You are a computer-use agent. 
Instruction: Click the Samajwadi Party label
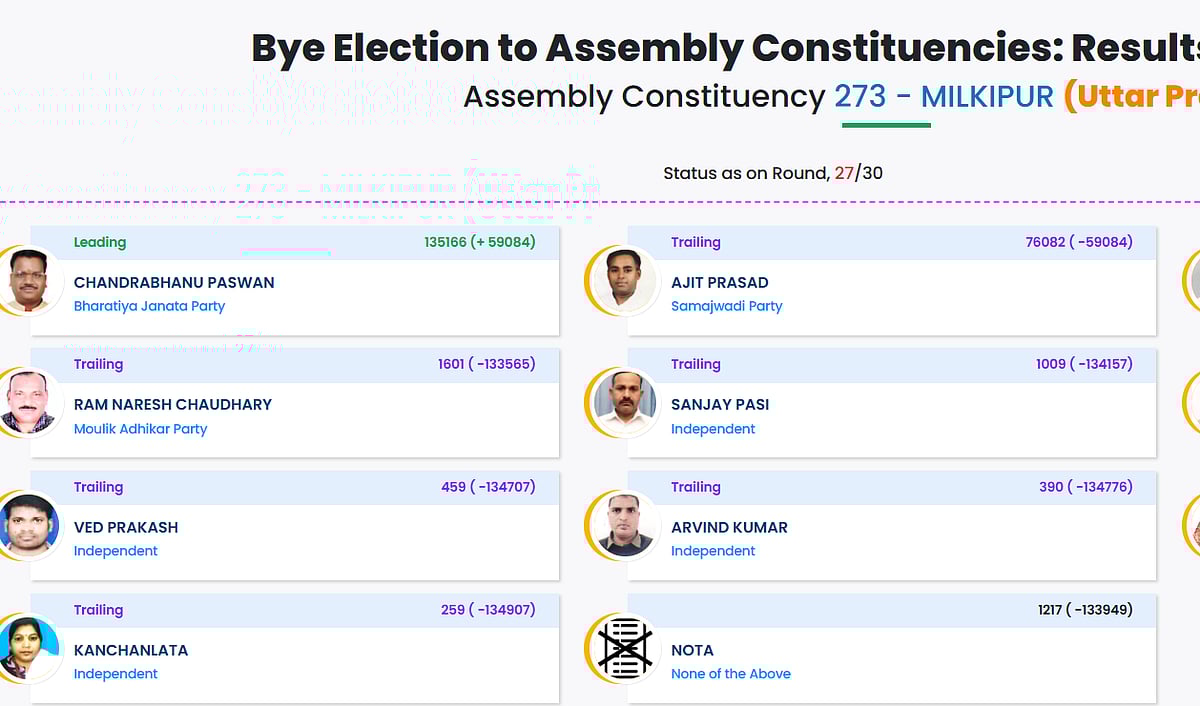click(726, 306)
